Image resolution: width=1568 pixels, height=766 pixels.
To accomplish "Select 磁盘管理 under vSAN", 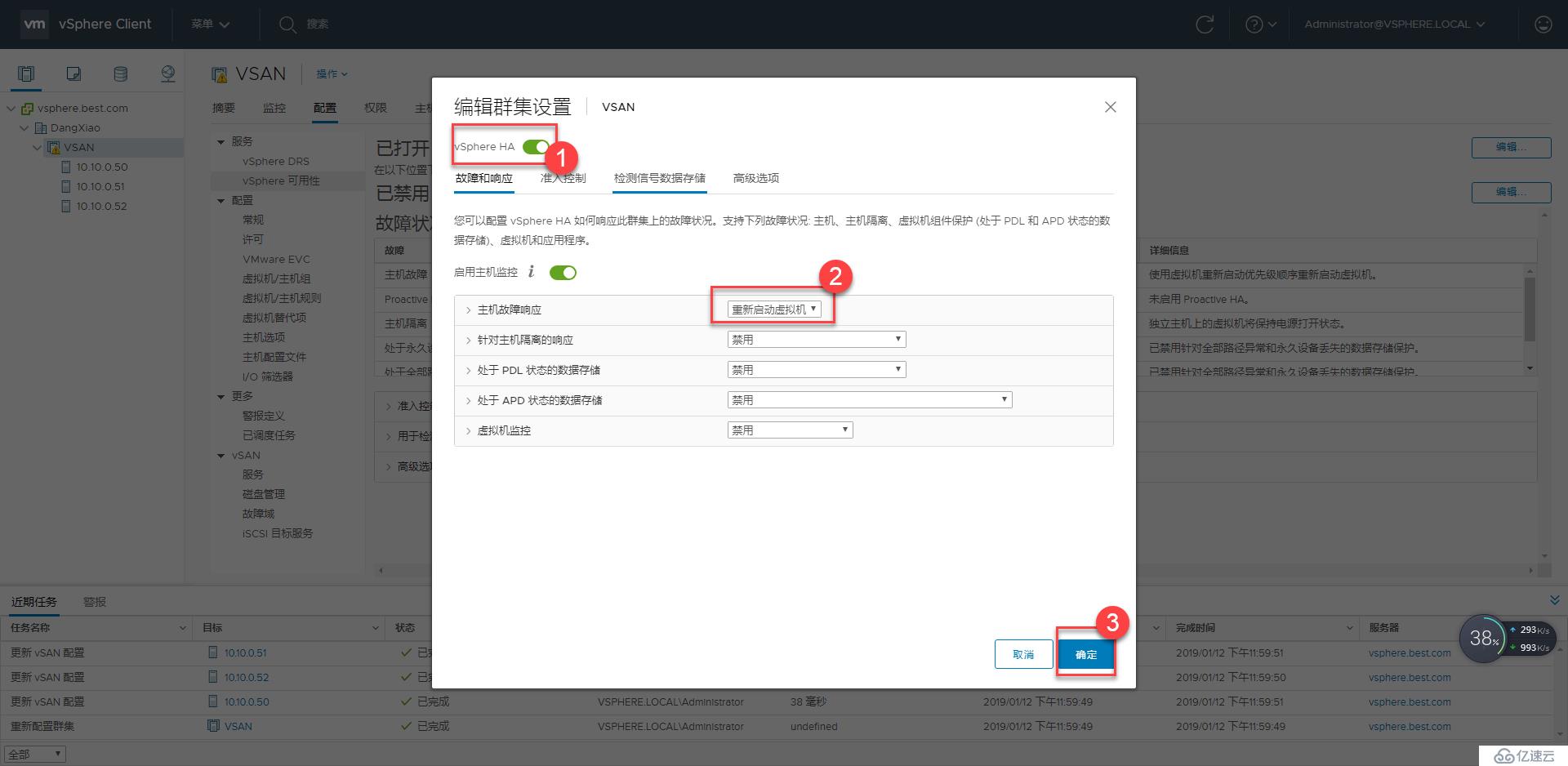I will pos(264,494).
